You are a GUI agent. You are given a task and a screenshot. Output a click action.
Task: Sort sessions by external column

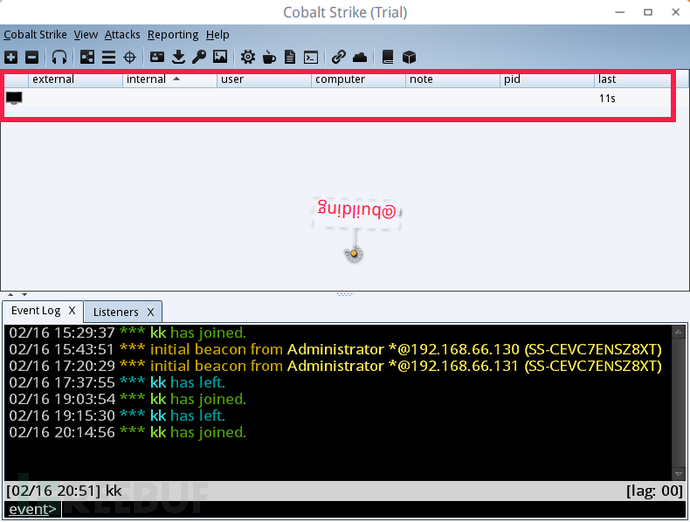click(75, 79)
